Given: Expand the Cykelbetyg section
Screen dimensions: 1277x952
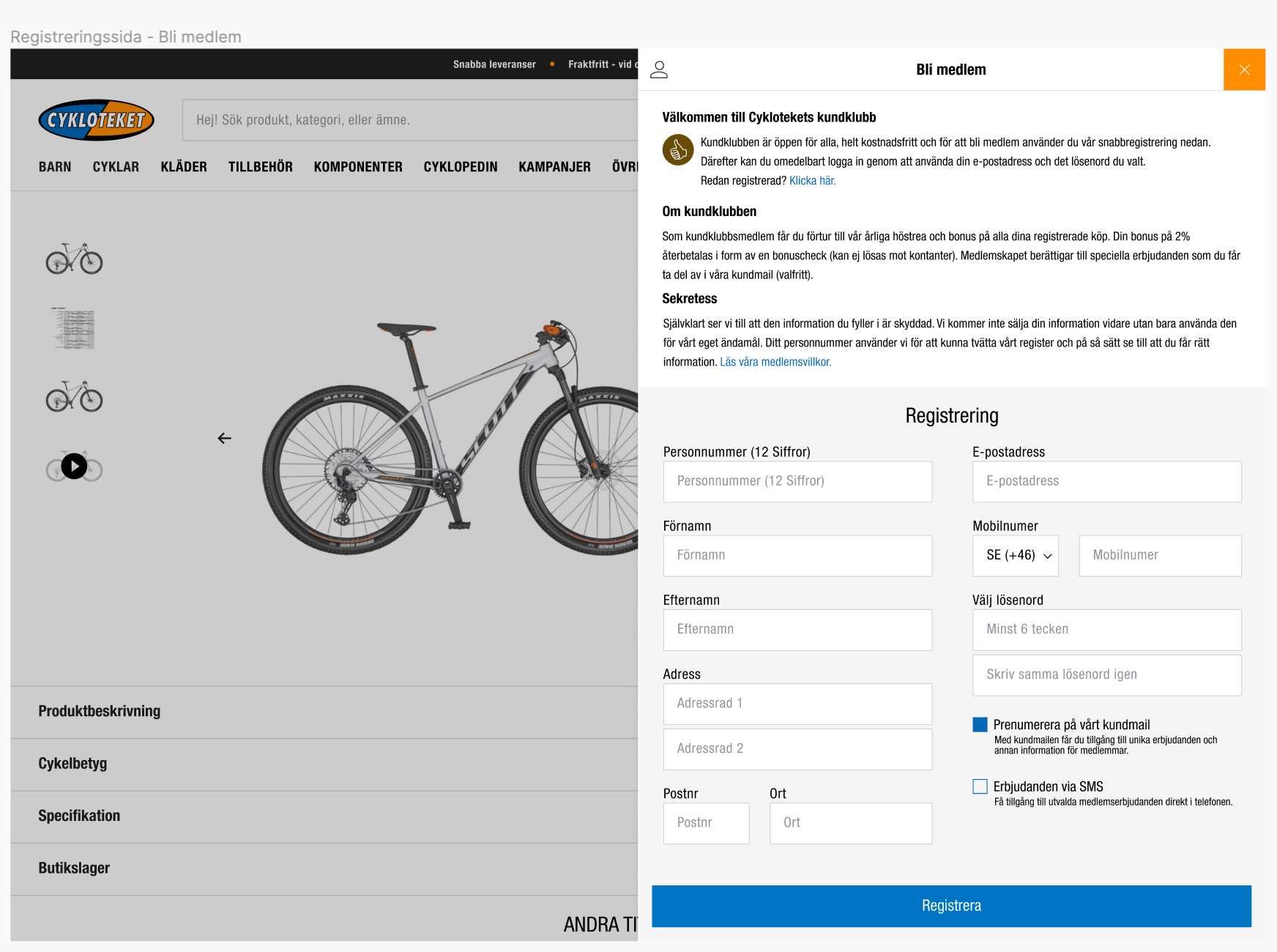Looking at the screenshot, I should click(324, 764).
